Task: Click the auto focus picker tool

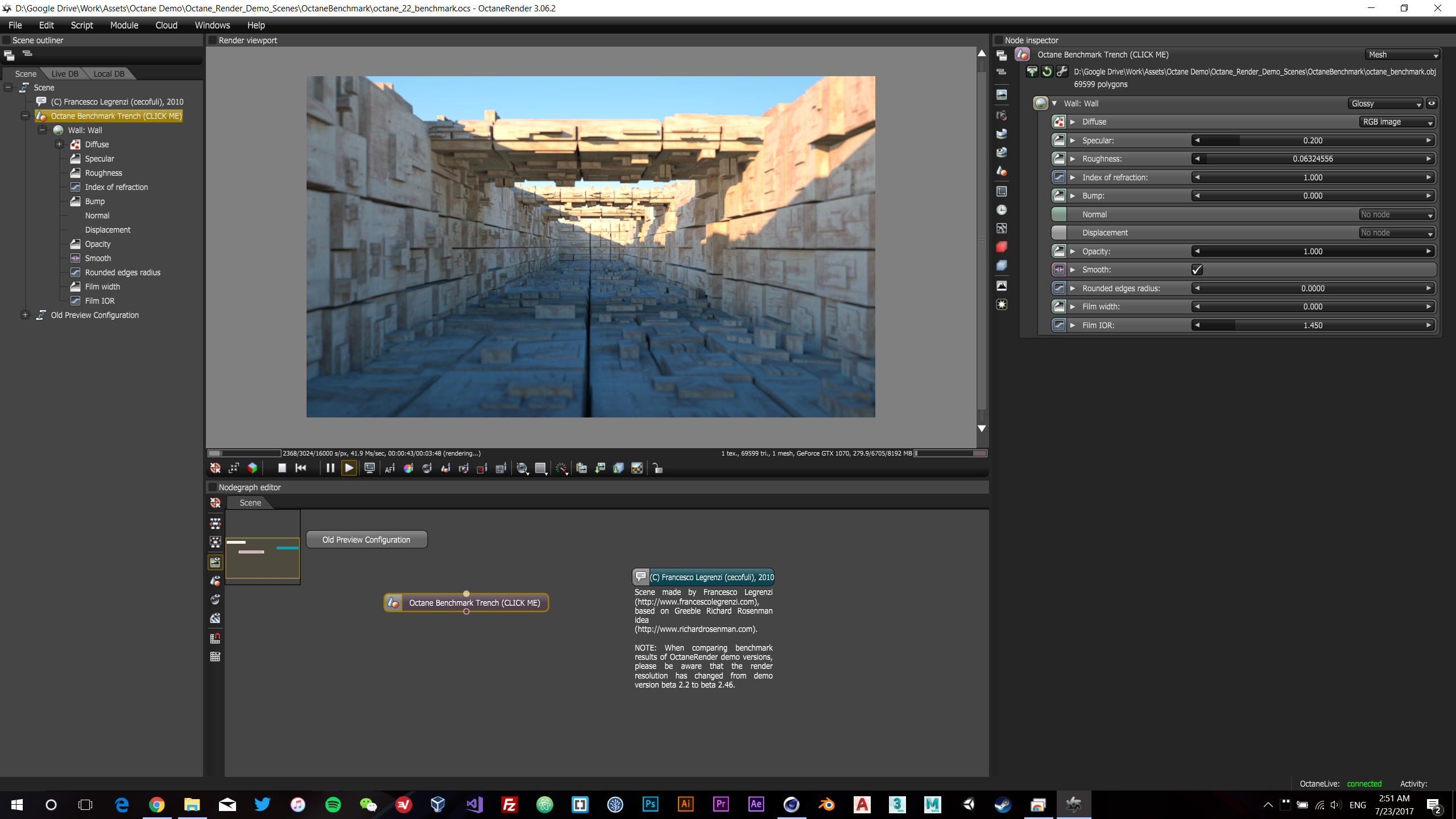Action: point(390,468)
